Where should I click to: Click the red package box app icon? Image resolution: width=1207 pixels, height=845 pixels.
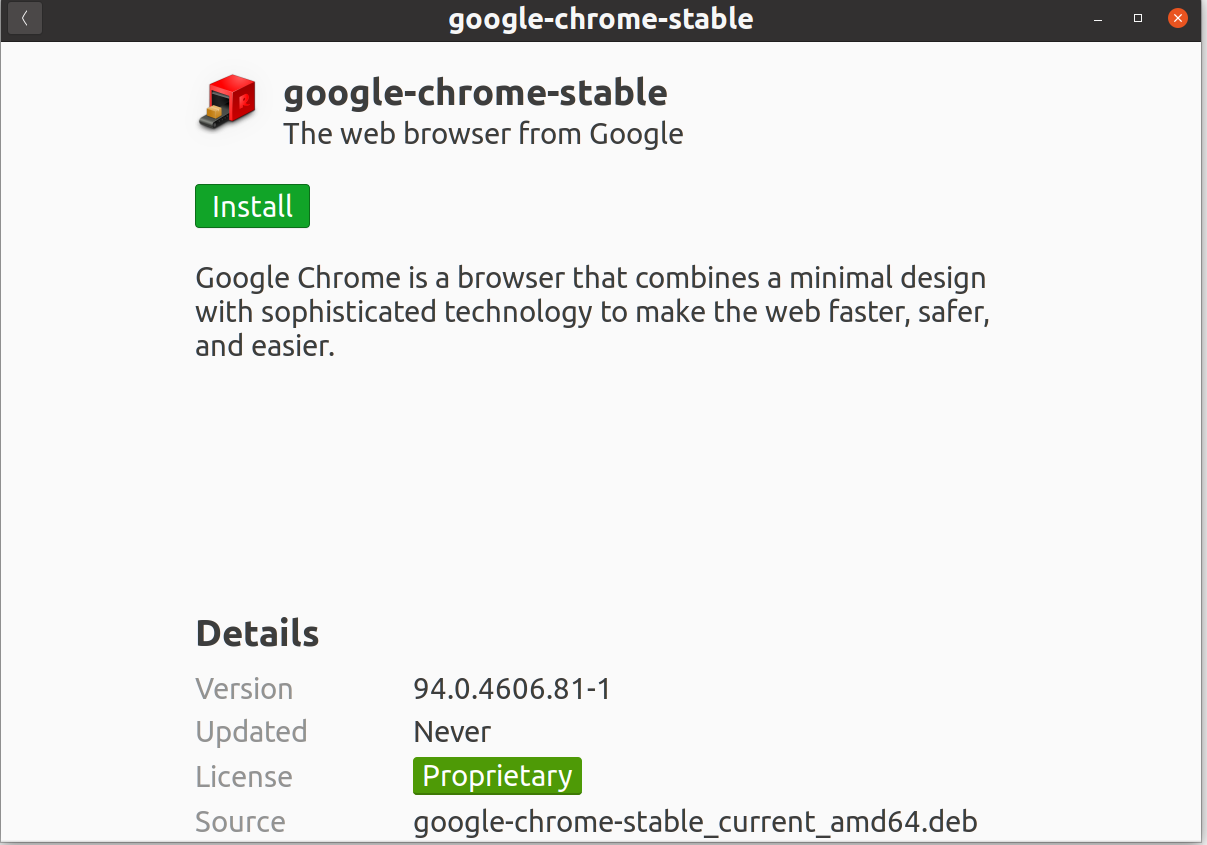(x=227, y=103)
